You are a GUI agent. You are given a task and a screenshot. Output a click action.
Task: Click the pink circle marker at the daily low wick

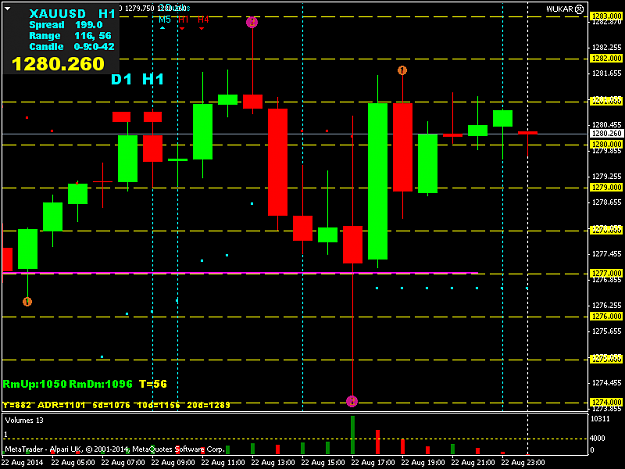pos(352,401)
